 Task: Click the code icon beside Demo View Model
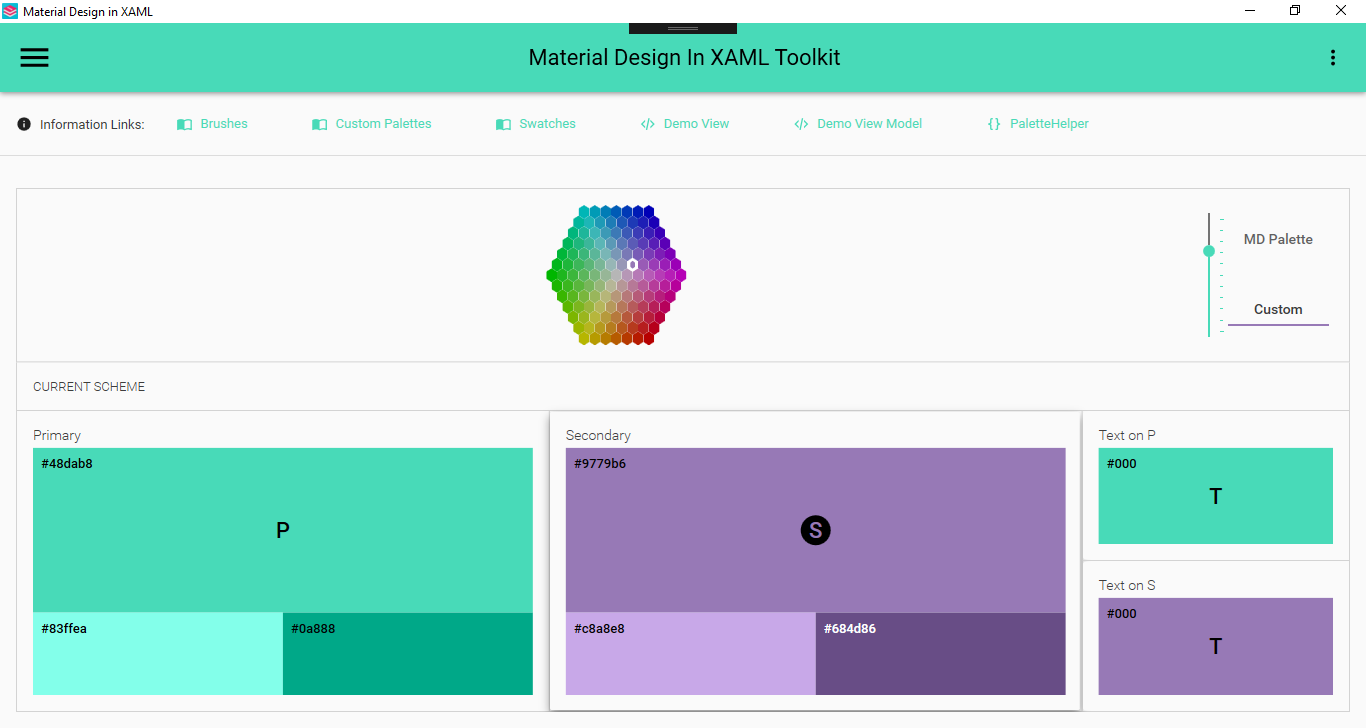pos(801,123)
